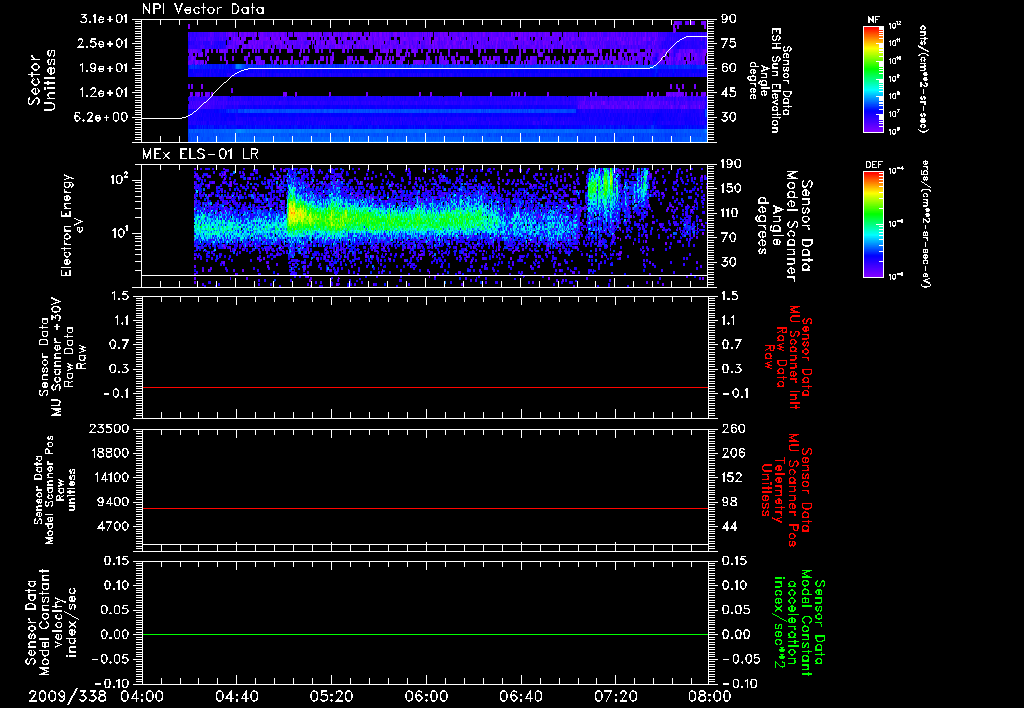The height and width of the screenshot is (708, 1024).
Task: Click the NPI Vector Data panel title
Action: click(203, 9)
